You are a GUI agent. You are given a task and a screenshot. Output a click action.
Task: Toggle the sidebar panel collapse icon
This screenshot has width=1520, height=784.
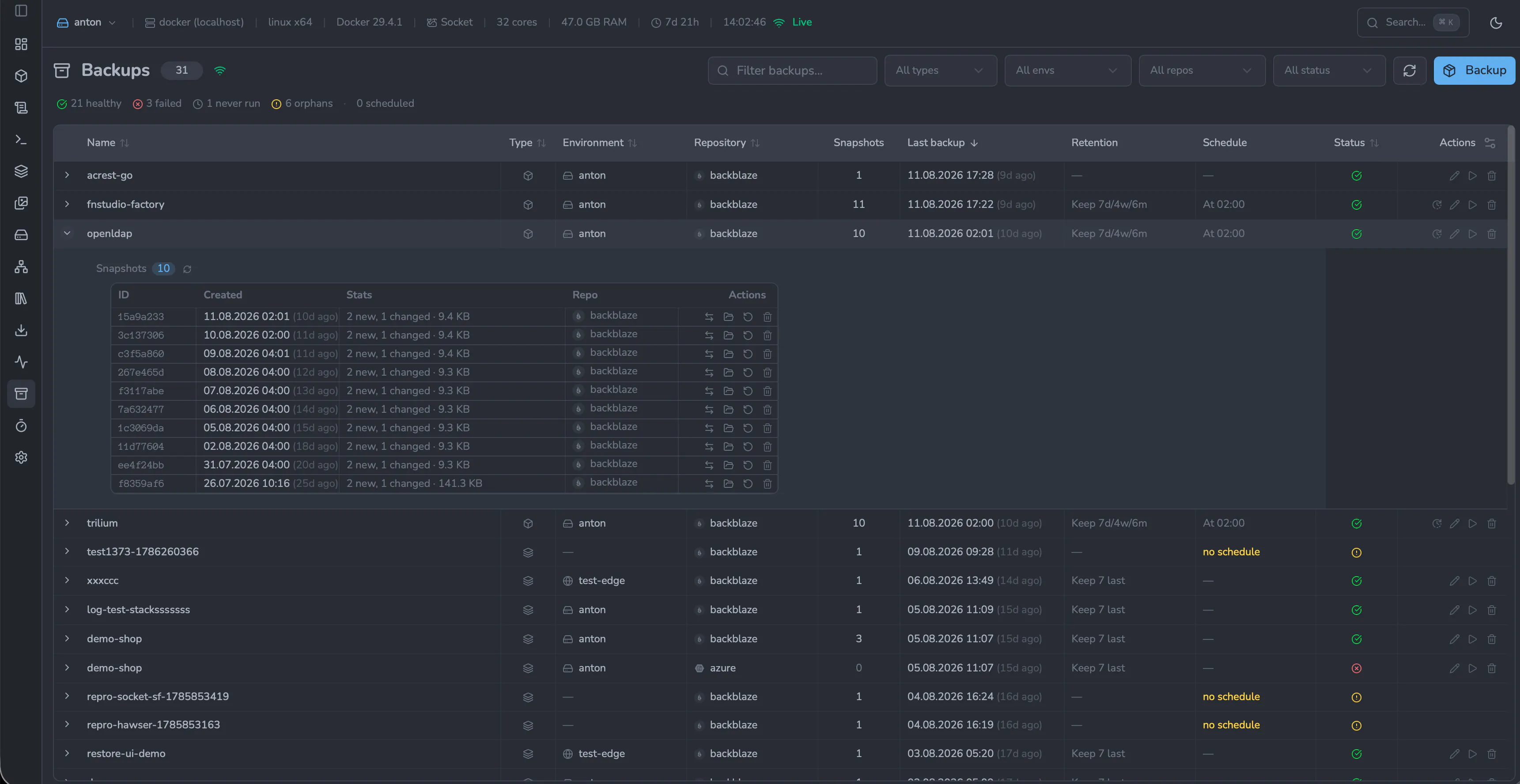(x=21, y=11)
